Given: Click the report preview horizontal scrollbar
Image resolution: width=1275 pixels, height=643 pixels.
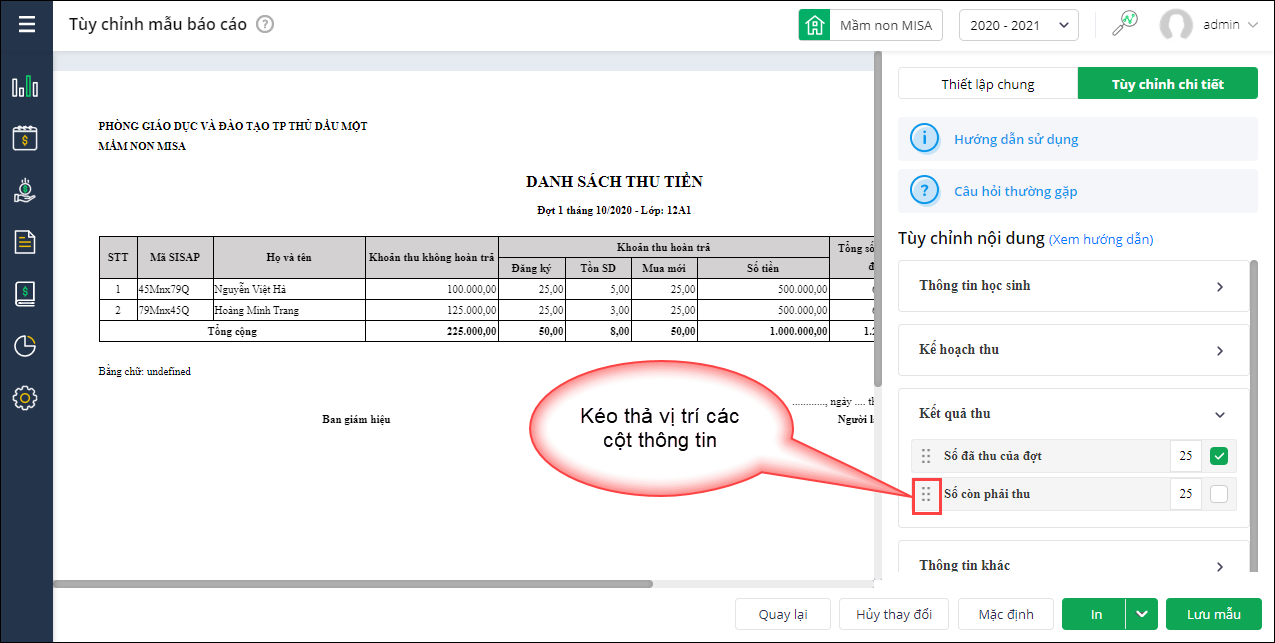Looking at the screenshot, I should 353,584.
